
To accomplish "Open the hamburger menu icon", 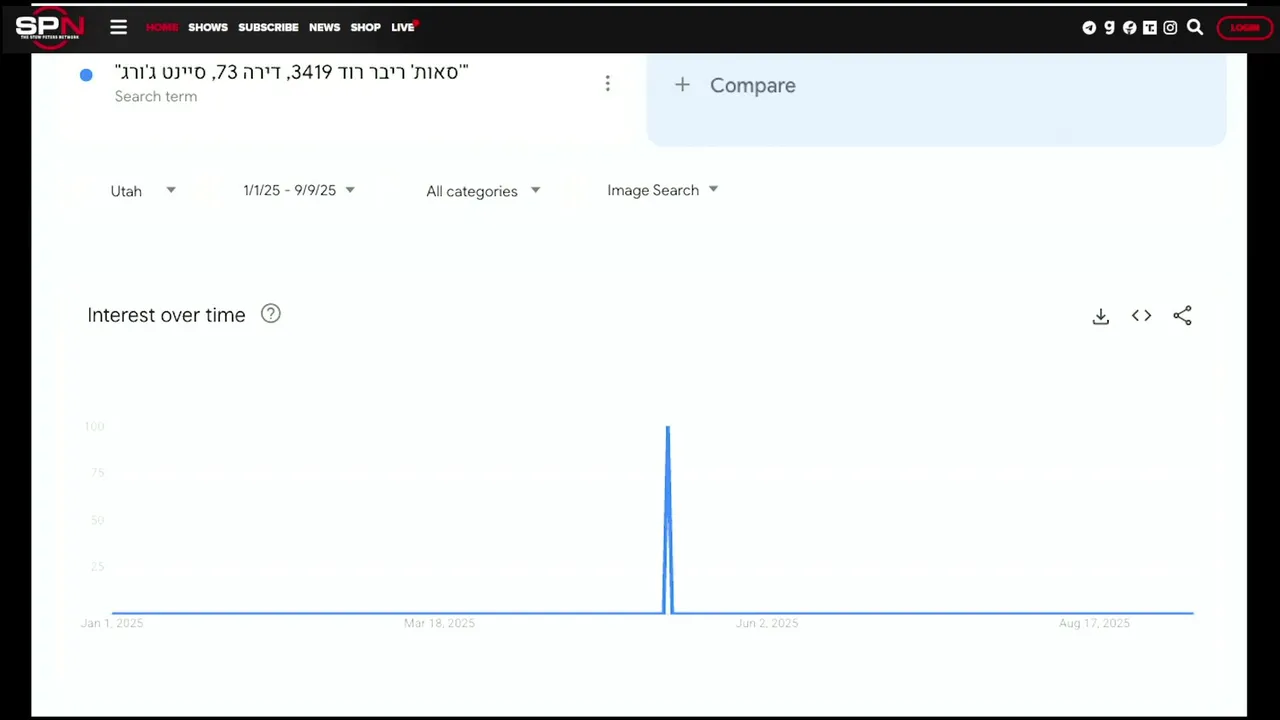I will point(118,27).
